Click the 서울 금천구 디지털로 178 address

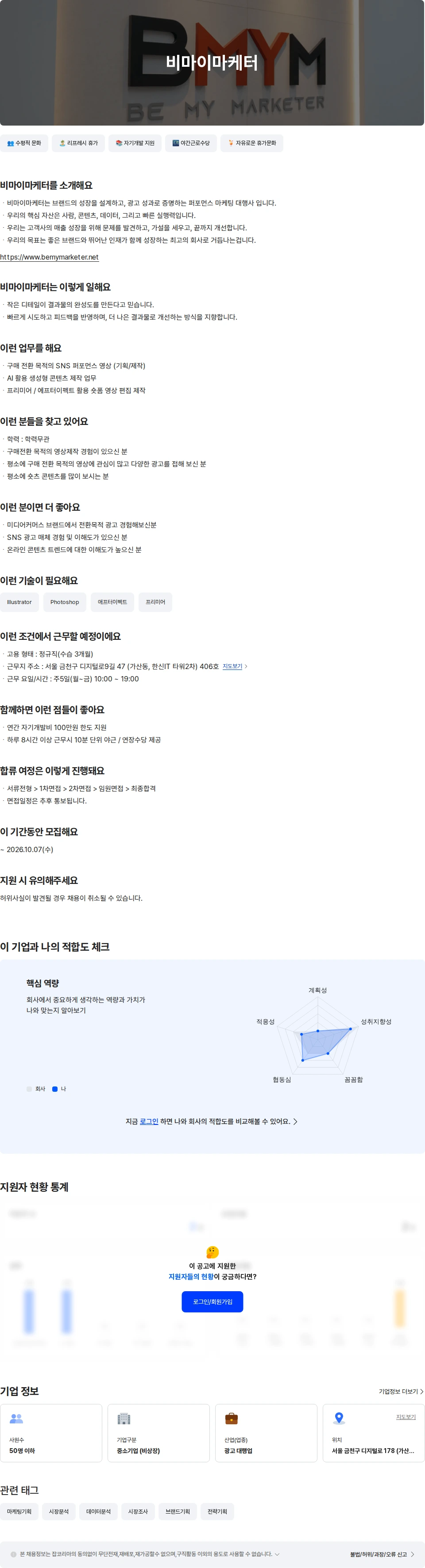[373, 1450]
